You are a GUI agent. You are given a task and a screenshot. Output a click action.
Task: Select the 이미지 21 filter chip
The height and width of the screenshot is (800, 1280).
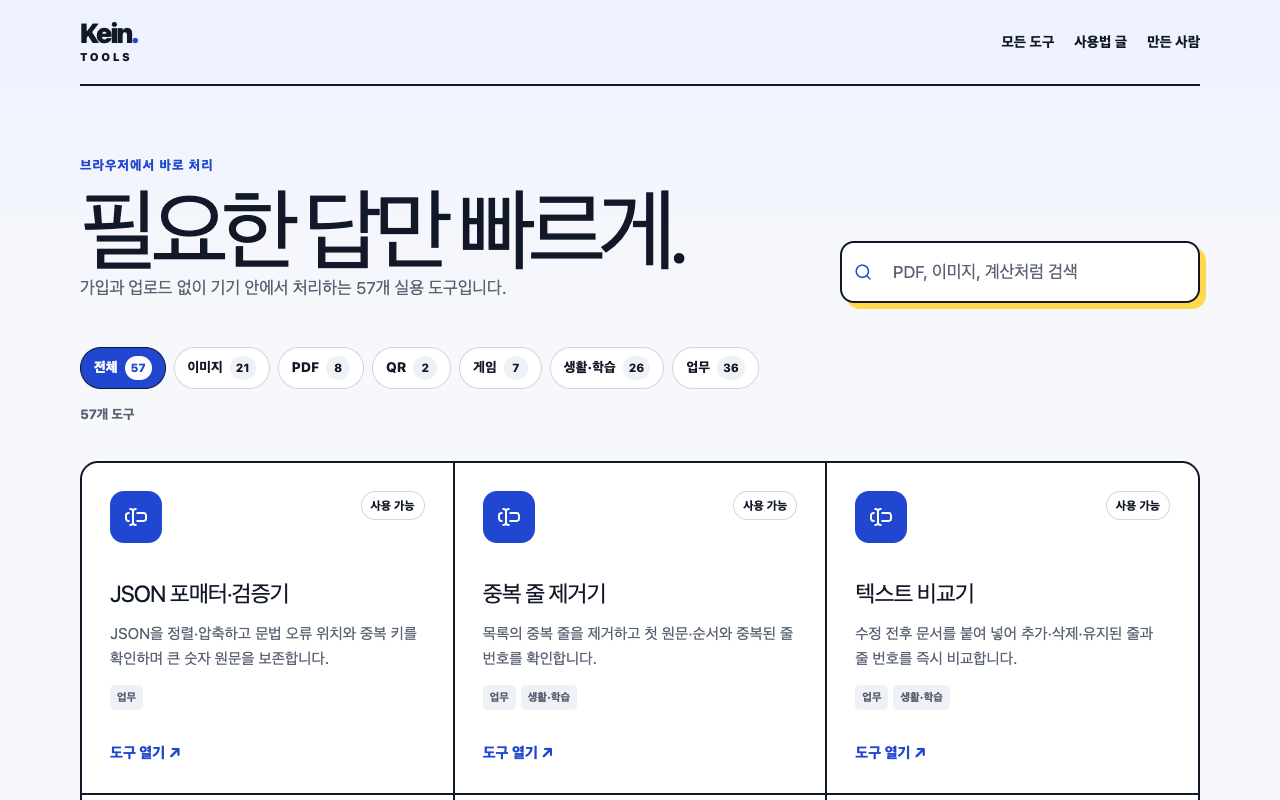pos(222,368)
